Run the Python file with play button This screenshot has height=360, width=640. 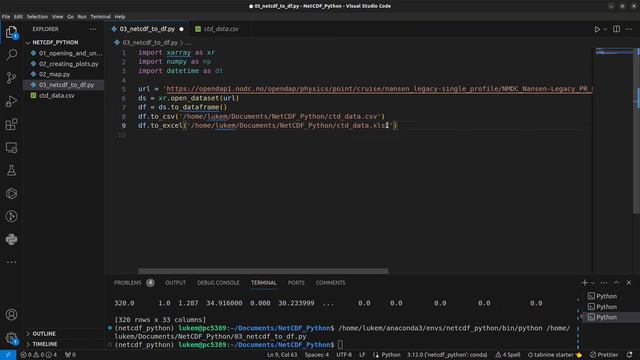click(597, 29)
